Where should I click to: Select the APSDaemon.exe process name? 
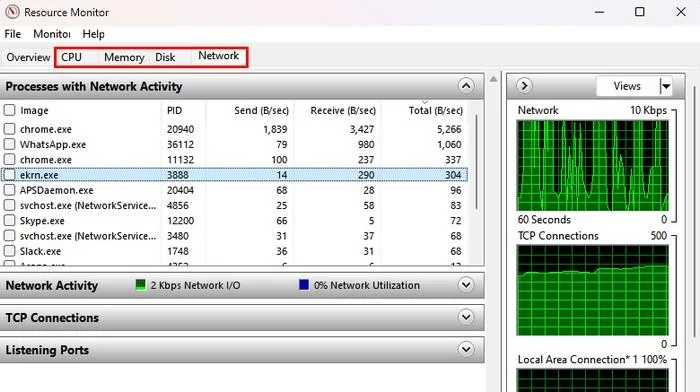(x=56, y=190)
